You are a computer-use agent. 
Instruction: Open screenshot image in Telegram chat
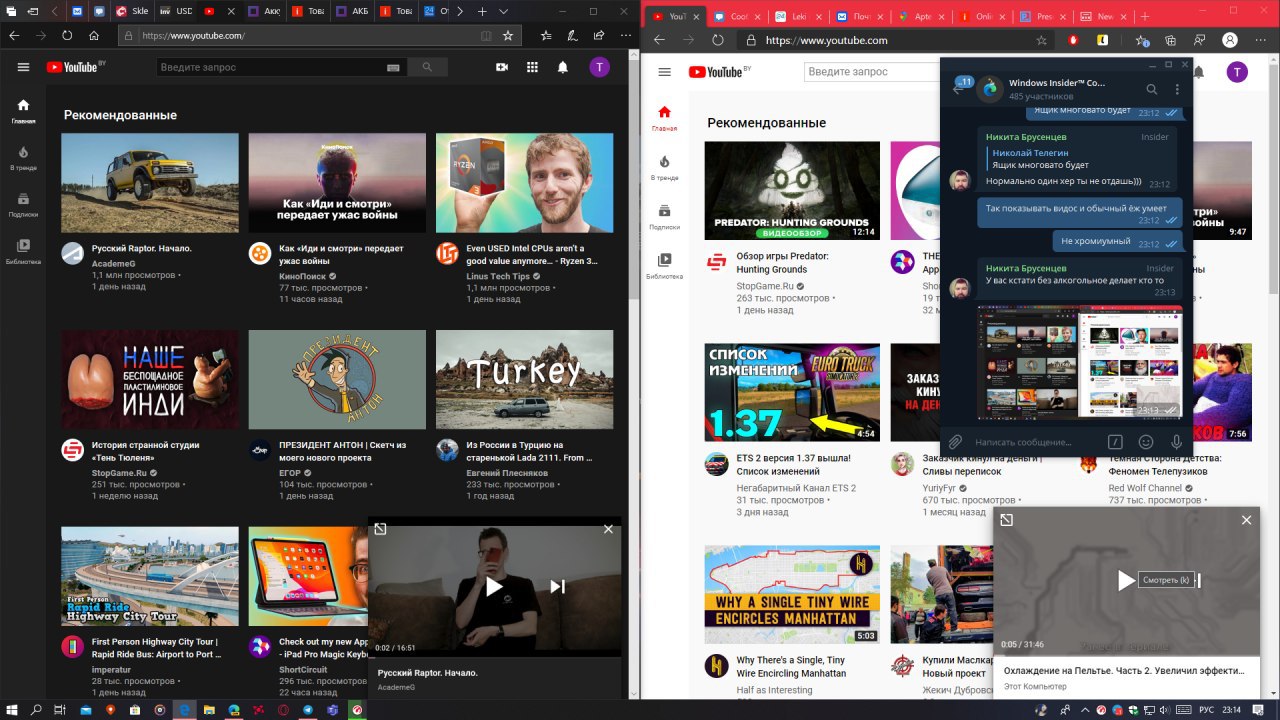[1080, 362]
